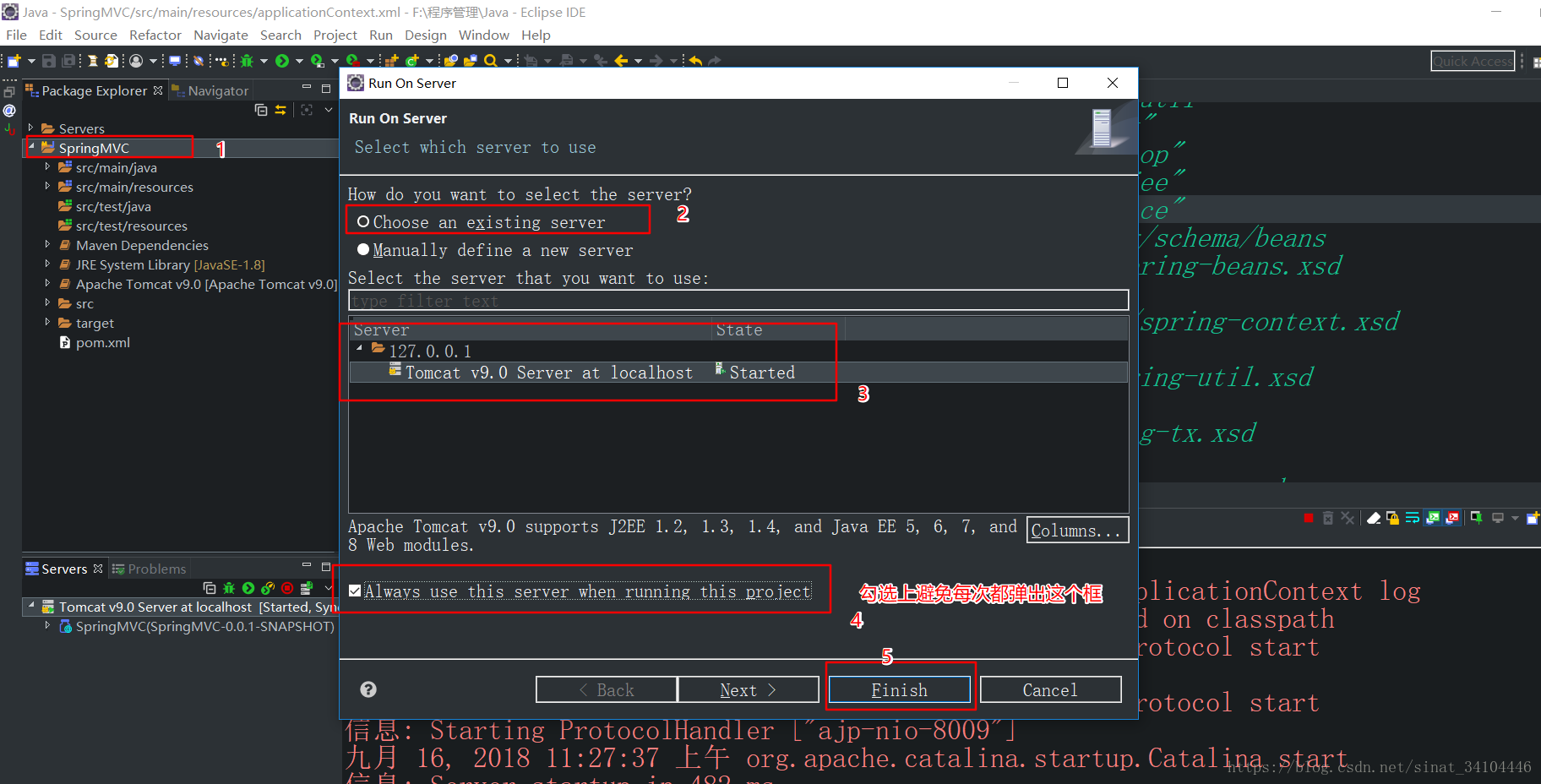This screenshot has height=784, width=1541.
Task: Click the Clear Console eraser icon
Action: click(x=1374, y=518)
